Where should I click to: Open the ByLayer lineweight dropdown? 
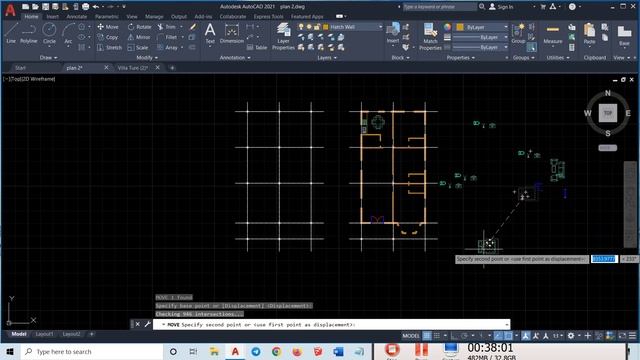480,37
